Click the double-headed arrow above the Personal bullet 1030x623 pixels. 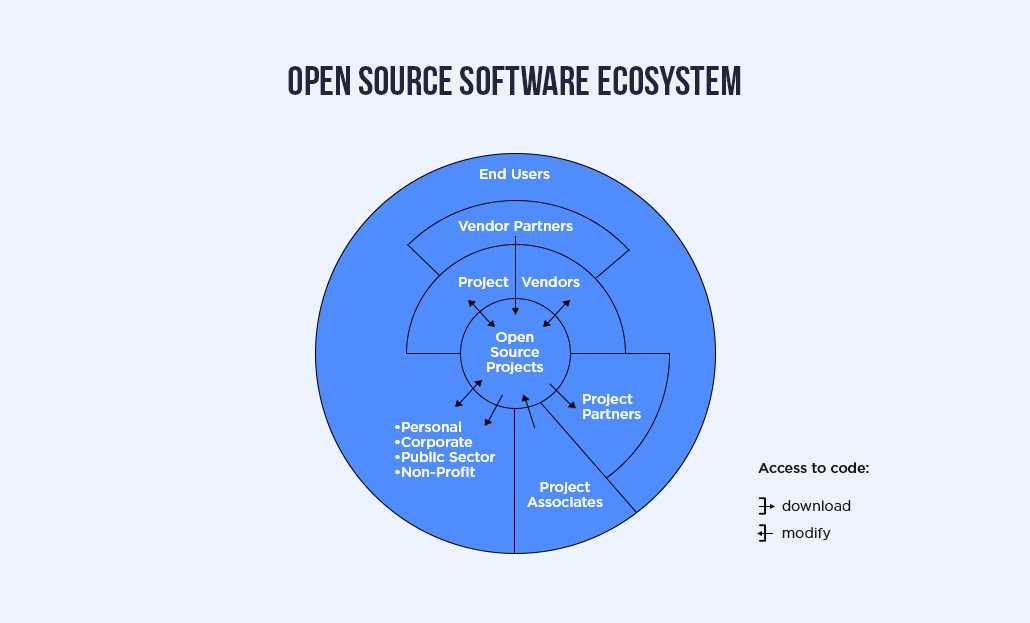coord(468,393)
